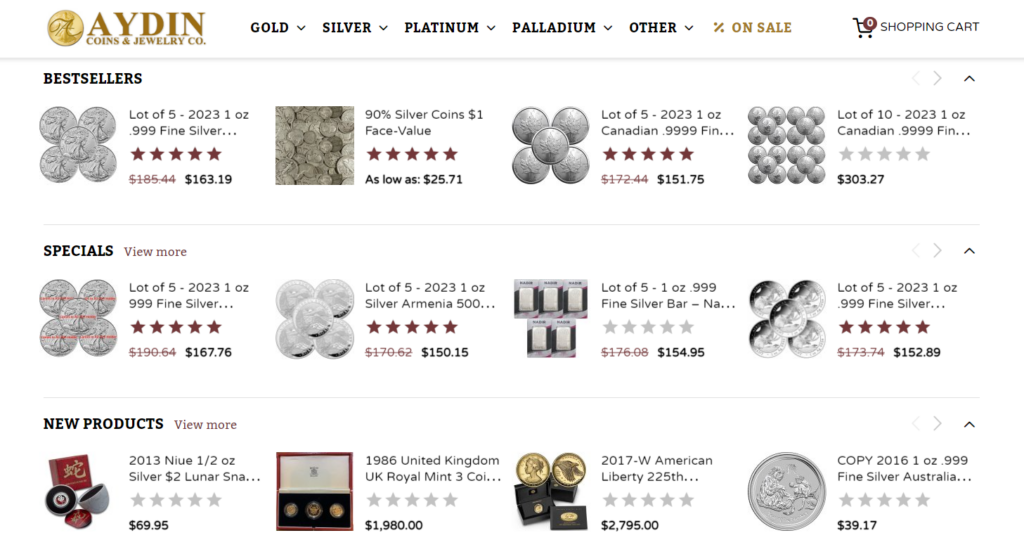The height and width of the screenshot is (559, 1024).
Task: Show next Bestsellers items with right arrow
Action: point(937,78)
